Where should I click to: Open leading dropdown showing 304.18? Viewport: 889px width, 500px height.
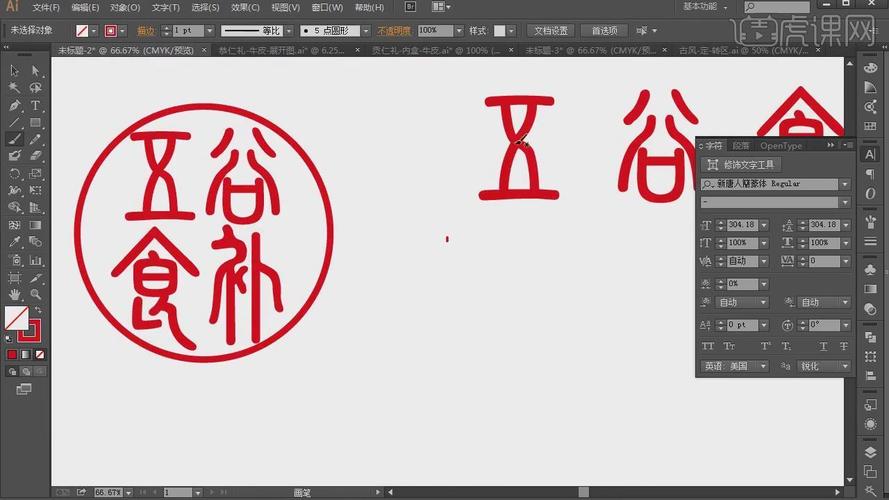tap(845, 225)
